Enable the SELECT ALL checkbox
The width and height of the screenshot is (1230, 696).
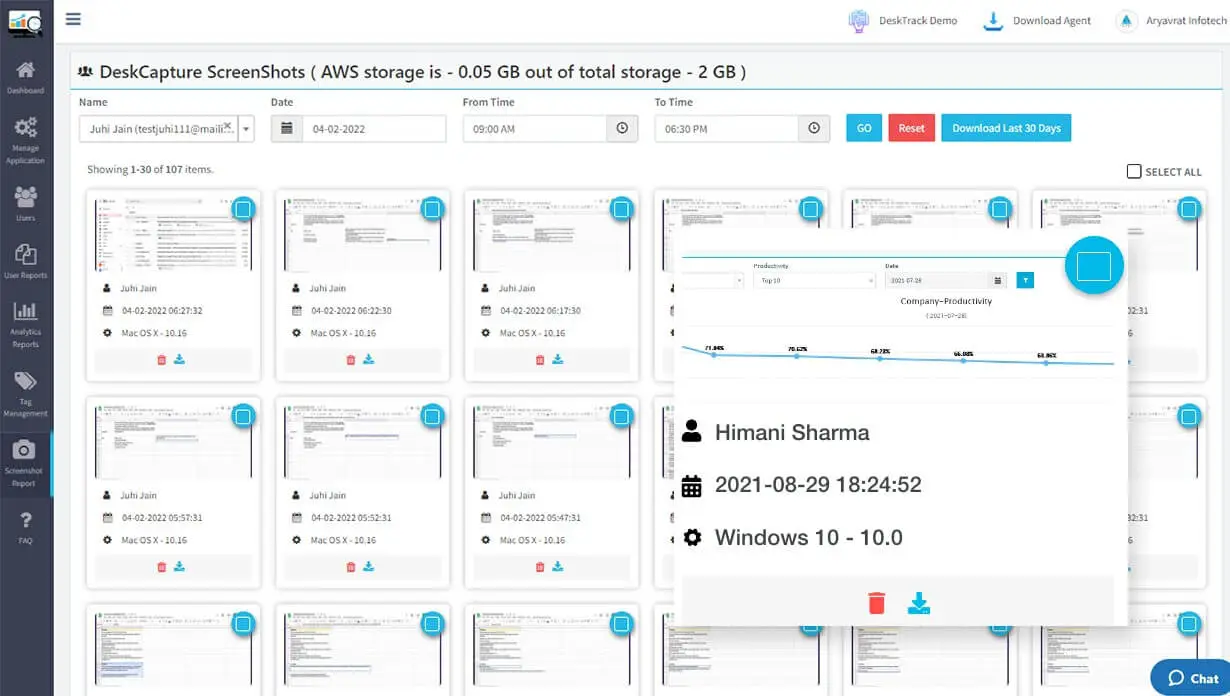coord(1133,171)
